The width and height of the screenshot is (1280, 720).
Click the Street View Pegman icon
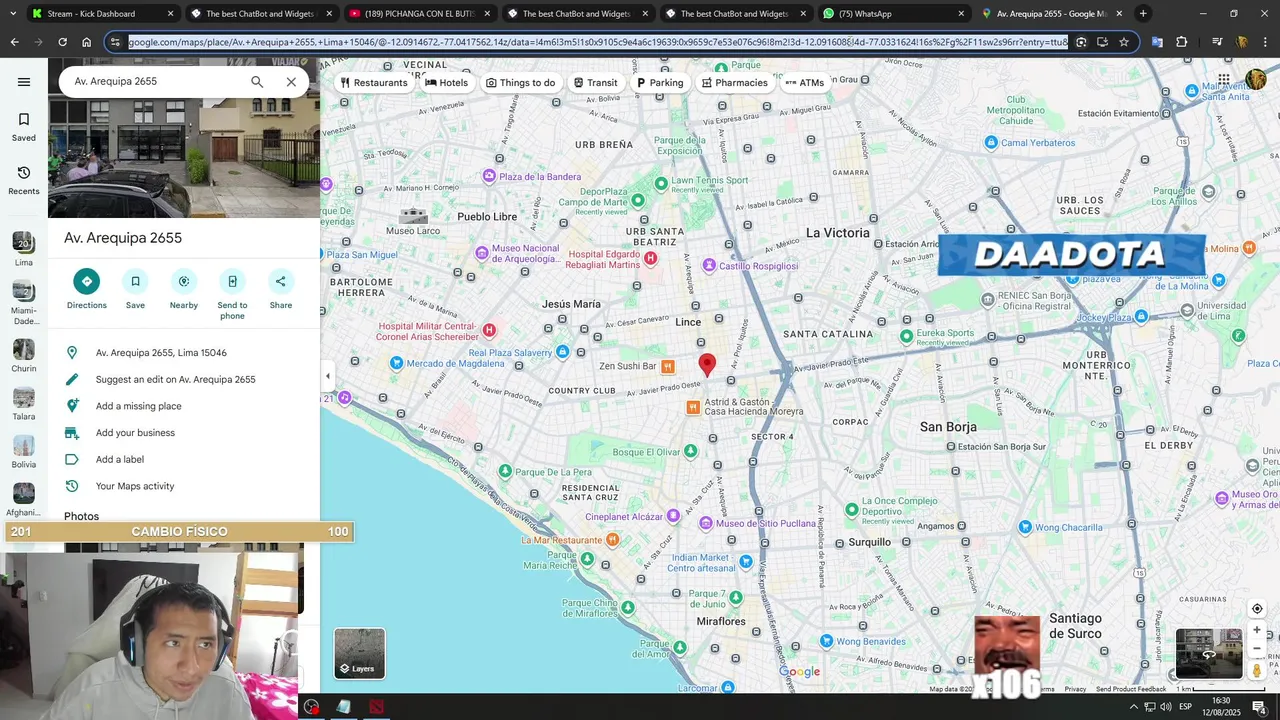[1257, 670]
